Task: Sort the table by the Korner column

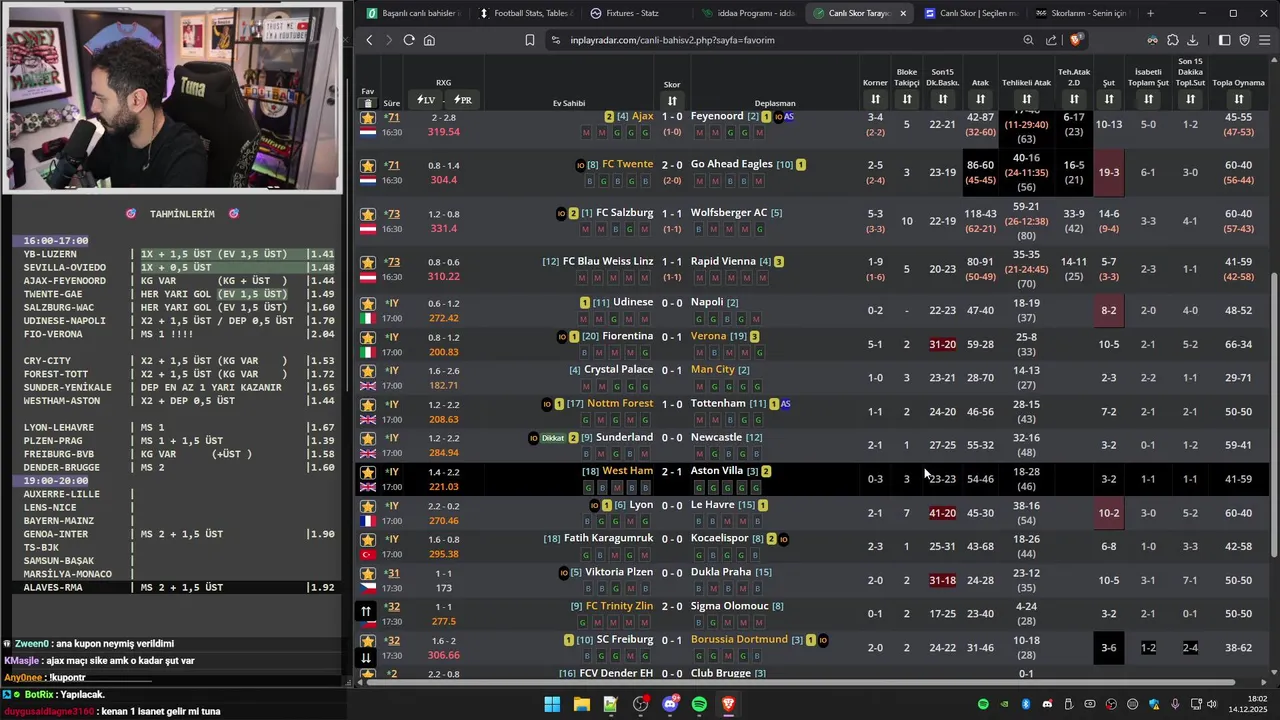Action: click(875, 99)
